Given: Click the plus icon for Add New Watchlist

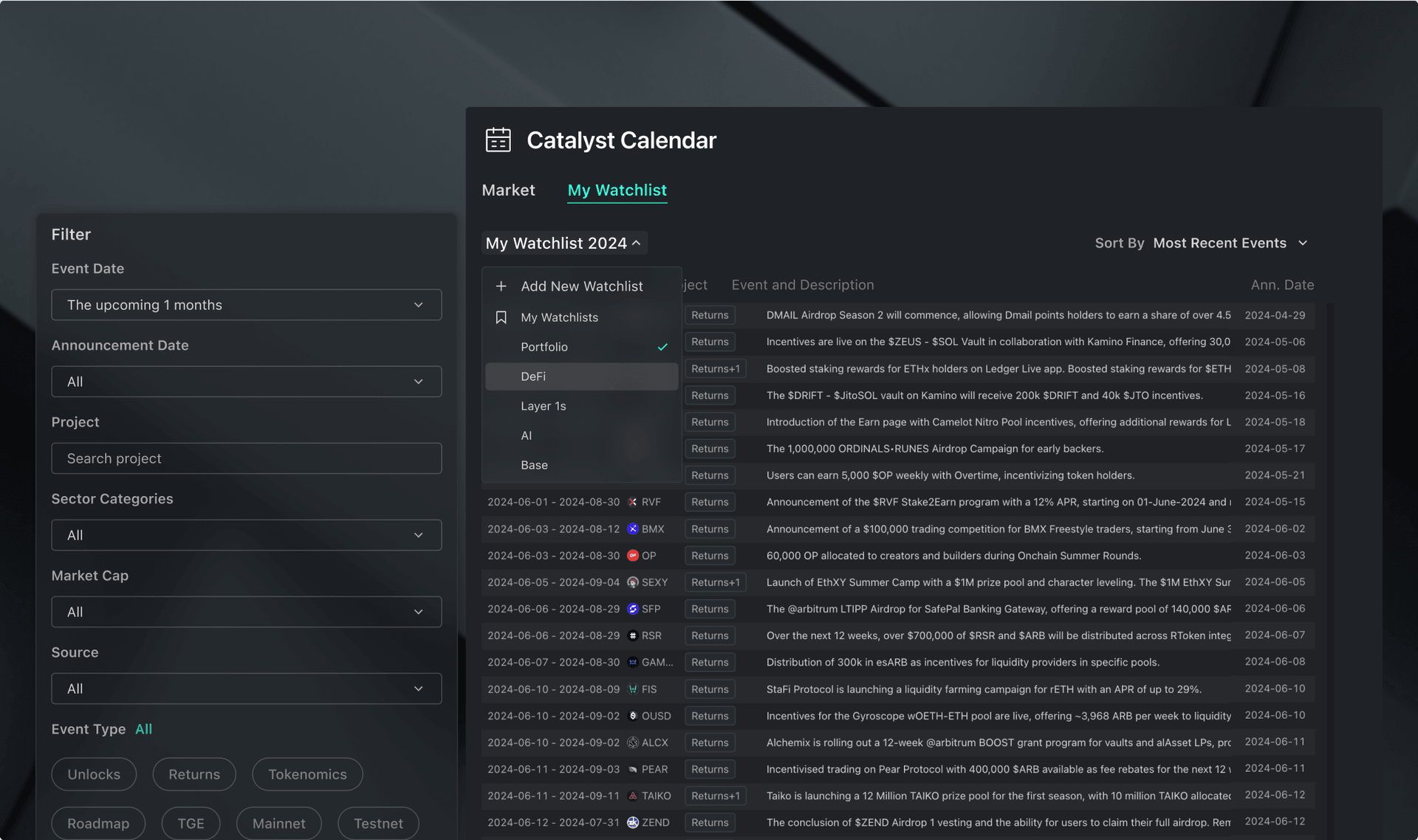Looking at the screenshot, I should click(x=501, y=286).
